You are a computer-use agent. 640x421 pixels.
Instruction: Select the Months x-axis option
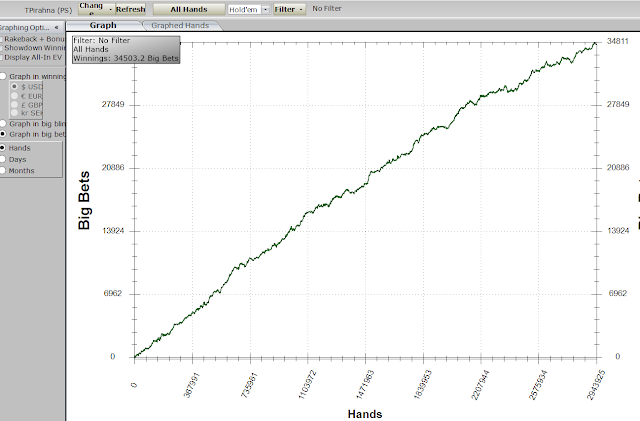2,171
